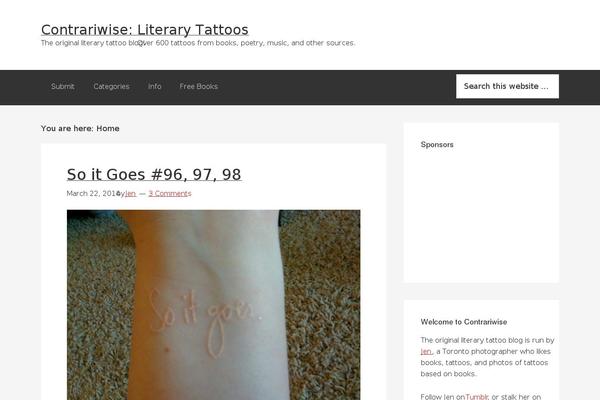Click the Welcome to Contrariwise heading
Image resolution: width=600 pixels, height=400 pixels.
click(464, 322)
